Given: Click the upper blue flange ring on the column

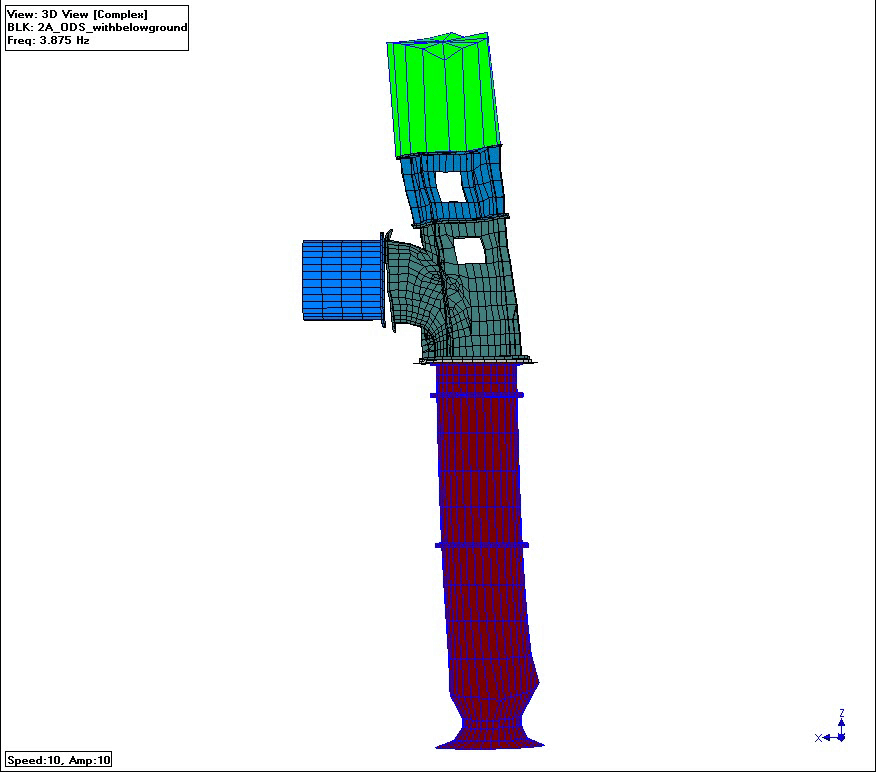Looking at the screenshot, I should 477,395.
